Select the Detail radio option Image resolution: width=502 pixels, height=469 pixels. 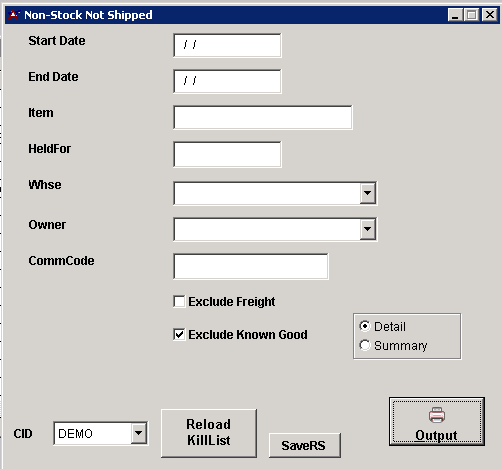point(365,326)
